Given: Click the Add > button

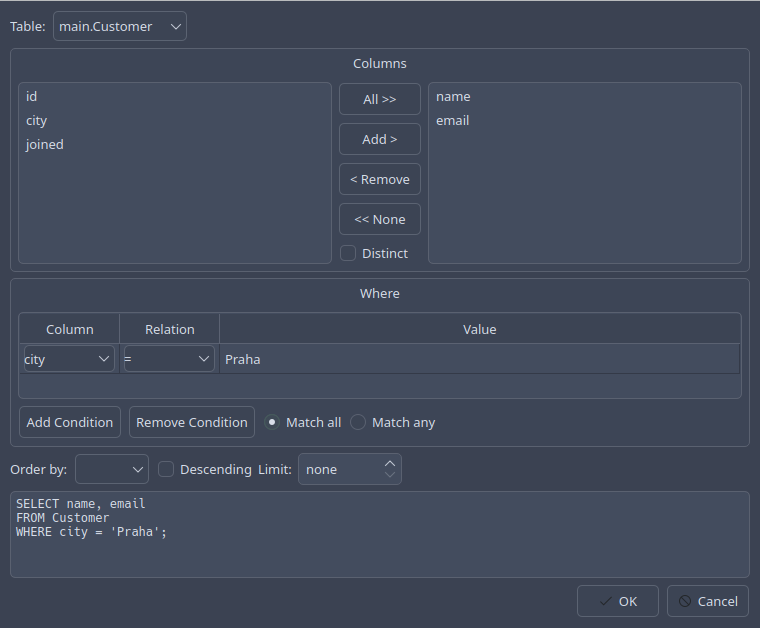Looking at the screenshot, I should point(380,140).
